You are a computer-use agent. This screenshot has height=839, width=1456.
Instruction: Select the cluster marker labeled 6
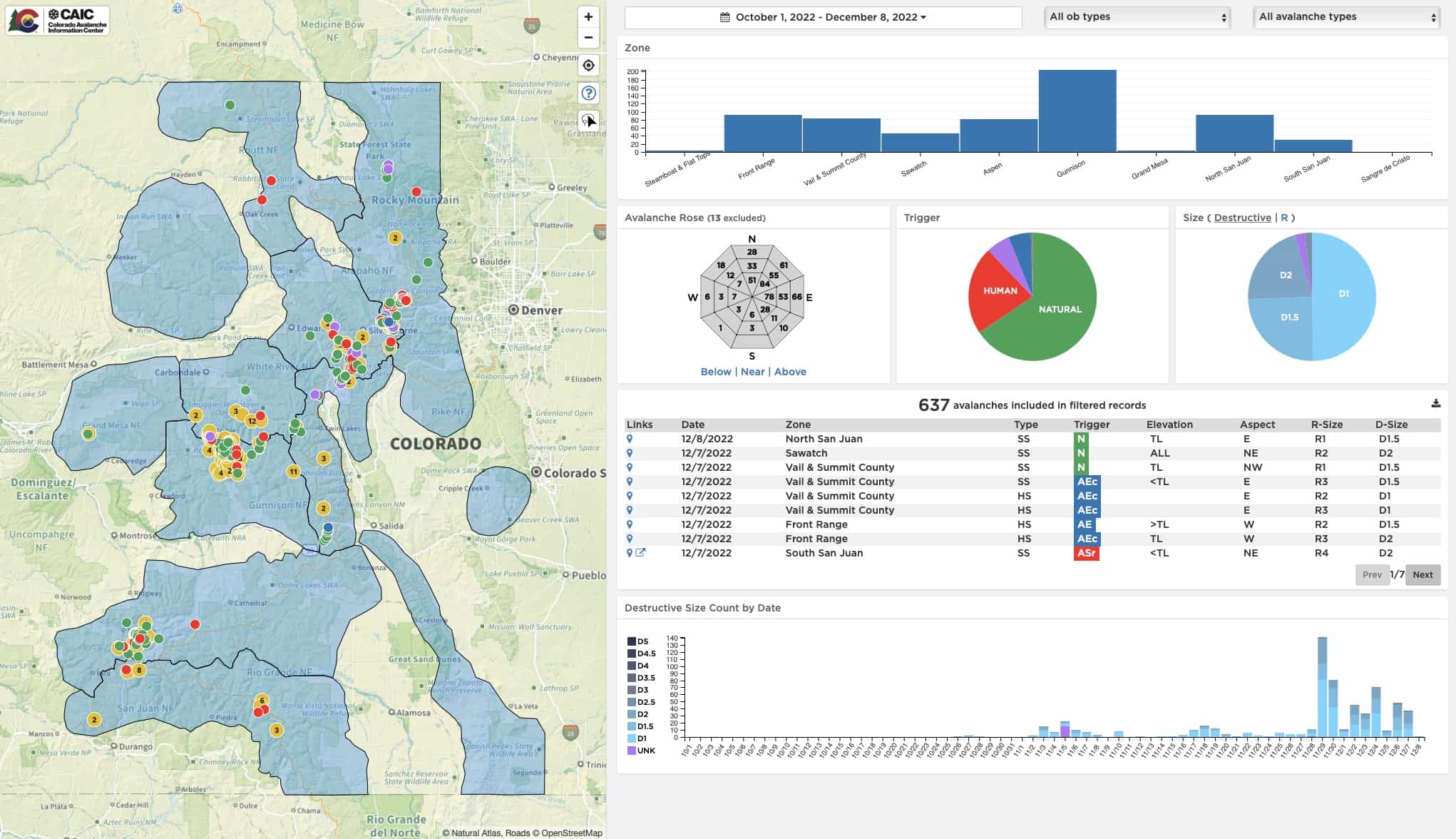[x=262, y=700]
